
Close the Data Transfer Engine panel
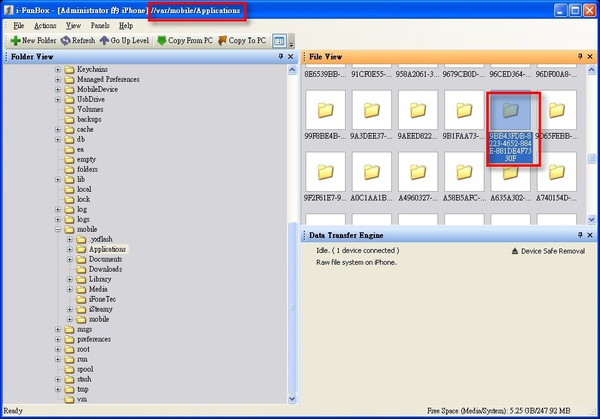(x=589, y=234)
